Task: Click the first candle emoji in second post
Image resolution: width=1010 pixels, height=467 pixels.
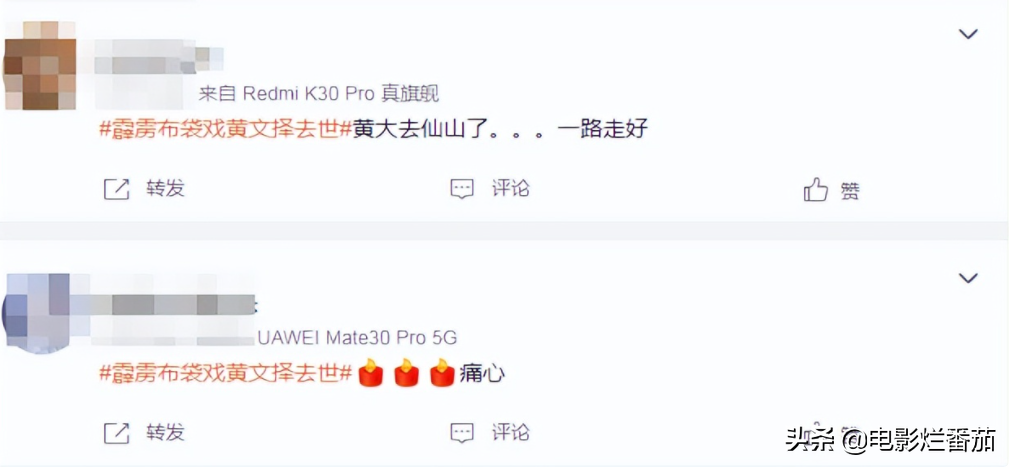Action: 371,373
